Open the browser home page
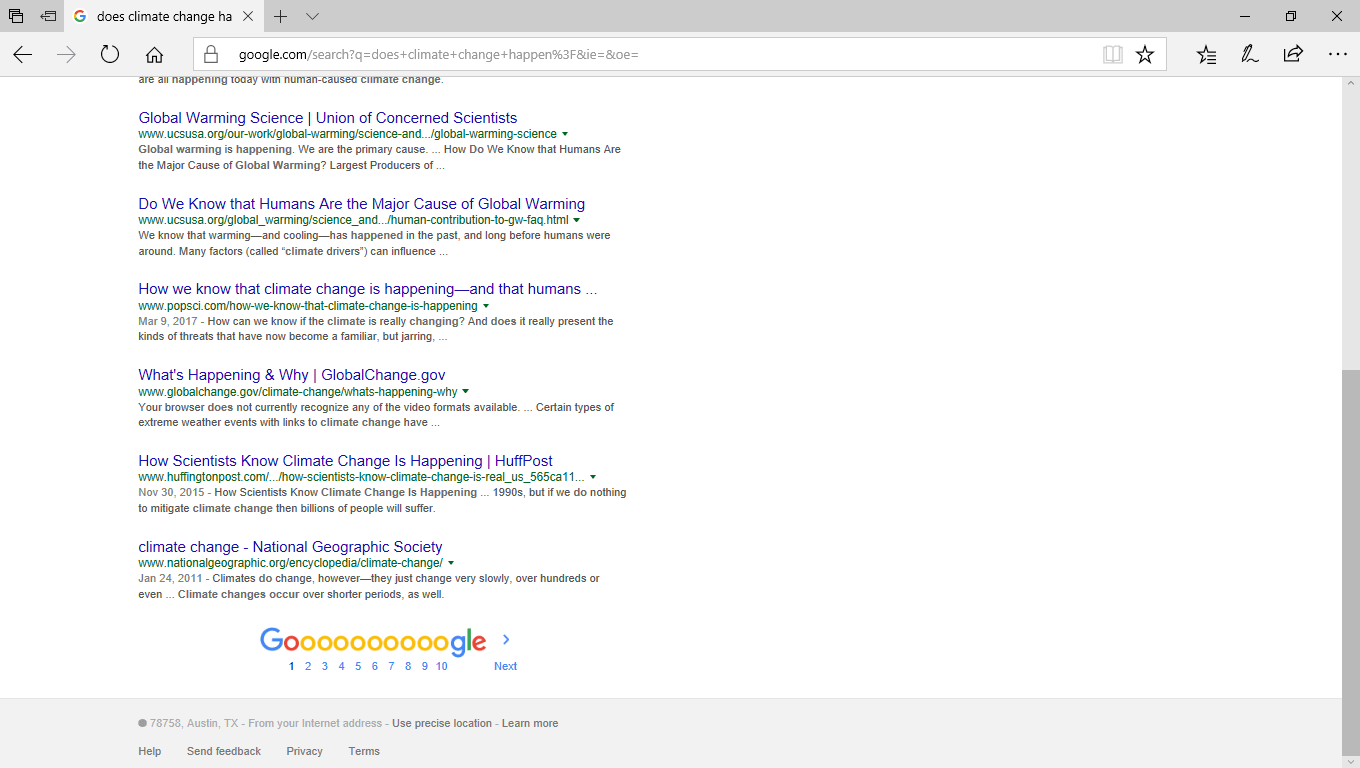This screenshot has height=768, width=1360. 154,54
